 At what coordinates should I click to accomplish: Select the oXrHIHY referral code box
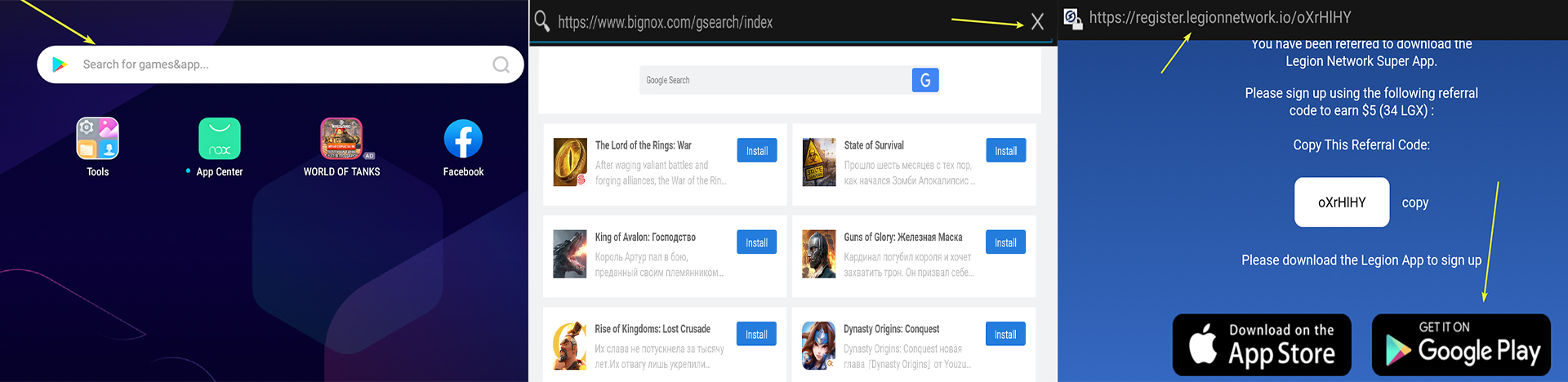pos(1342,202)
